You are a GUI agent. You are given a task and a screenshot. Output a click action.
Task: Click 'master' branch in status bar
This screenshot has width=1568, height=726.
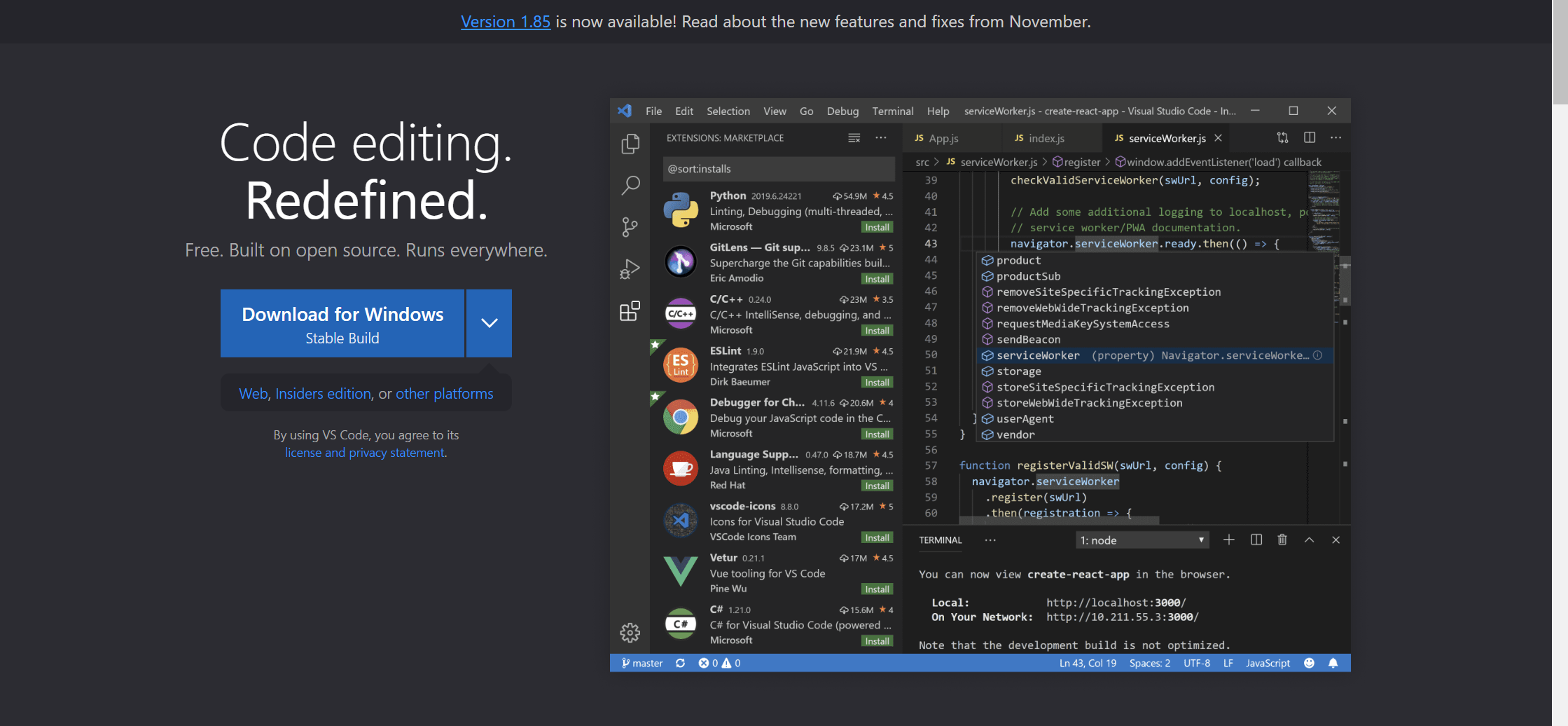click(x=641, y=663)
